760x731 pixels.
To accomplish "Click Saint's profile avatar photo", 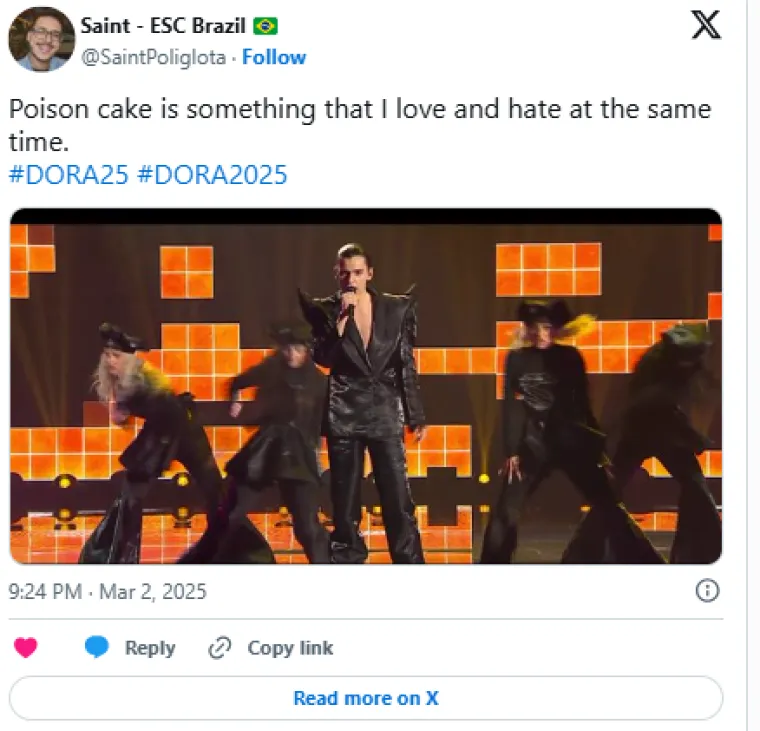I will coord(41,39).
